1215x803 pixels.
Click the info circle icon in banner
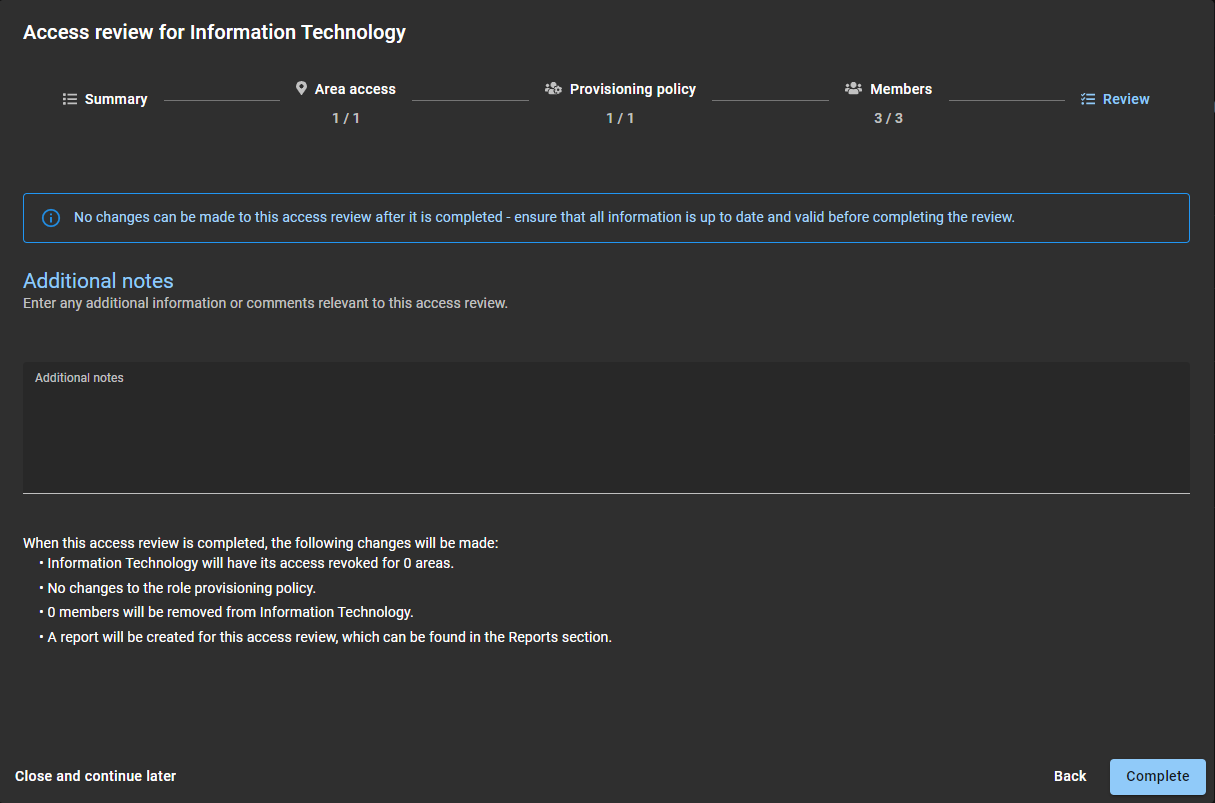[51, 218]
